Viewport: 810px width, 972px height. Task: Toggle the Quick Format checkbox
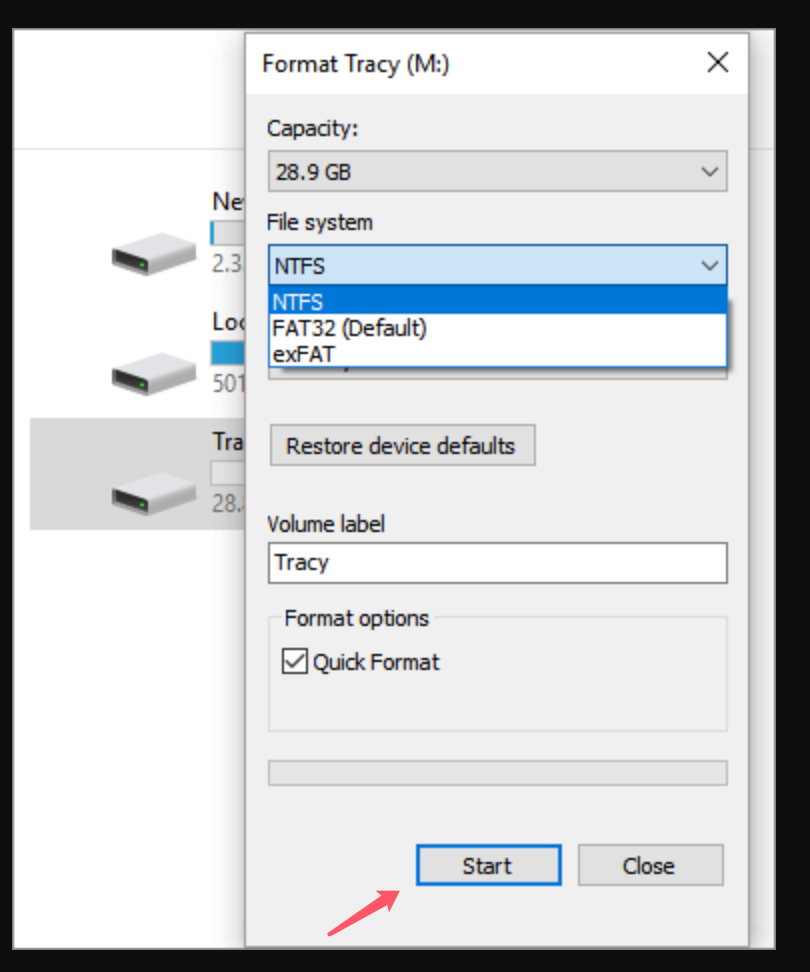pos(294,662)
